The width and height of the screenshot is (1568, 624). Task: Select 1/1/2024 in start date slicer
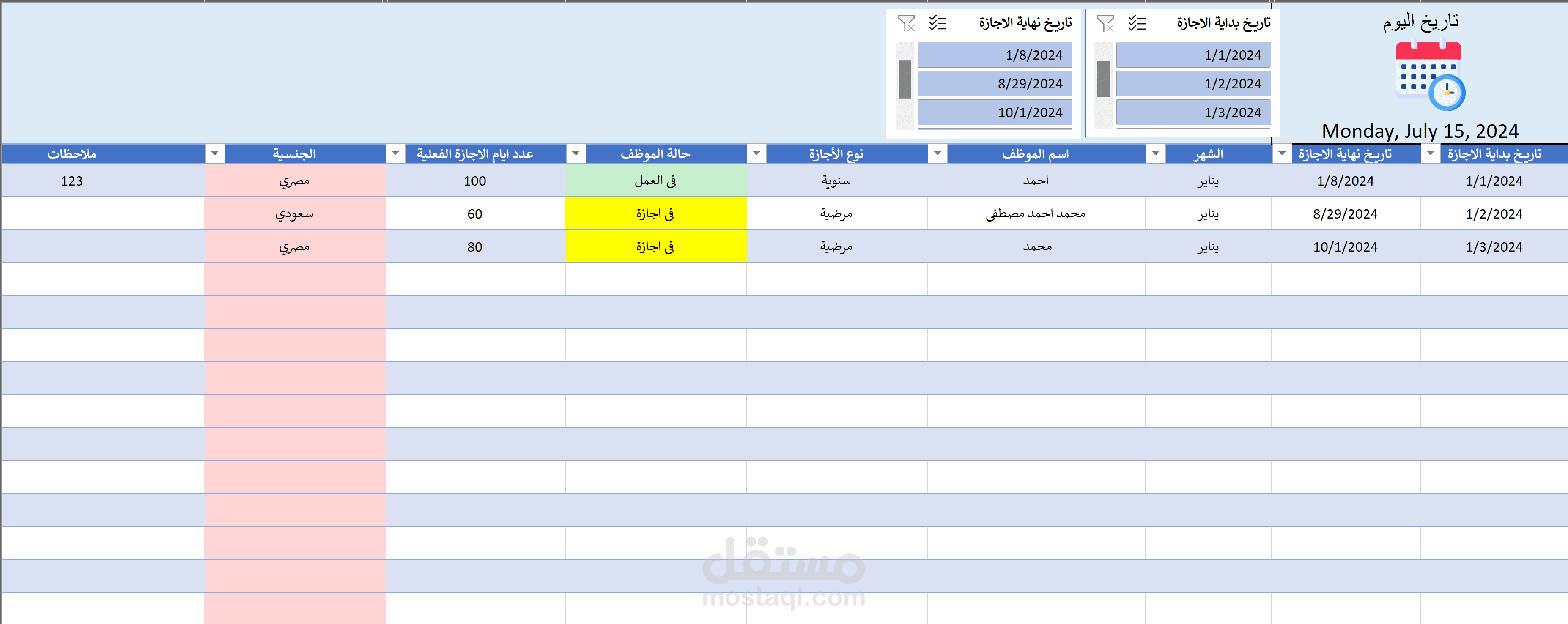1193,55
